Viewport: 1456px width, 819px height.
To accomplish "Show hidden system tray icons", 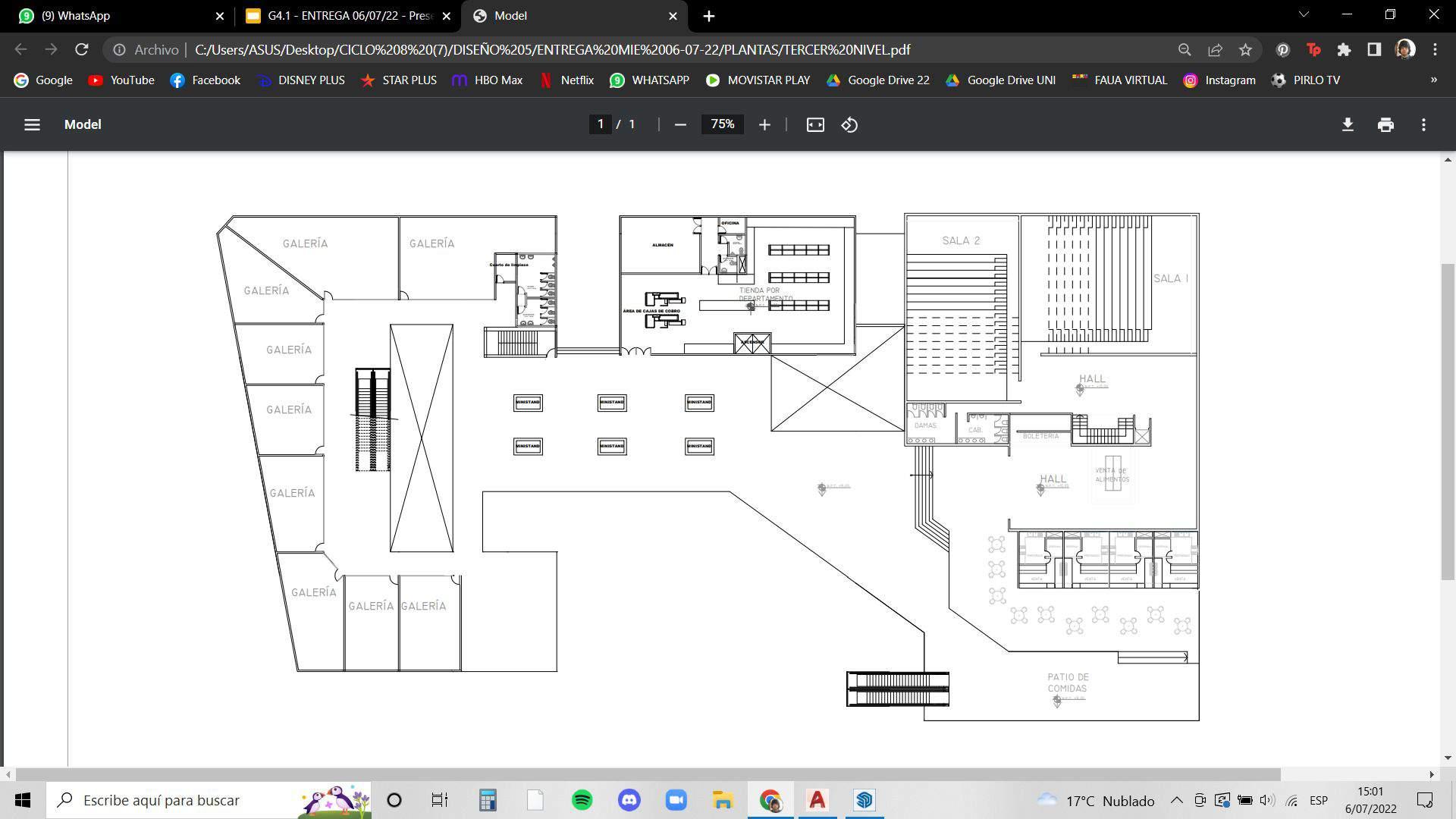I will [x=1176, y=800].
